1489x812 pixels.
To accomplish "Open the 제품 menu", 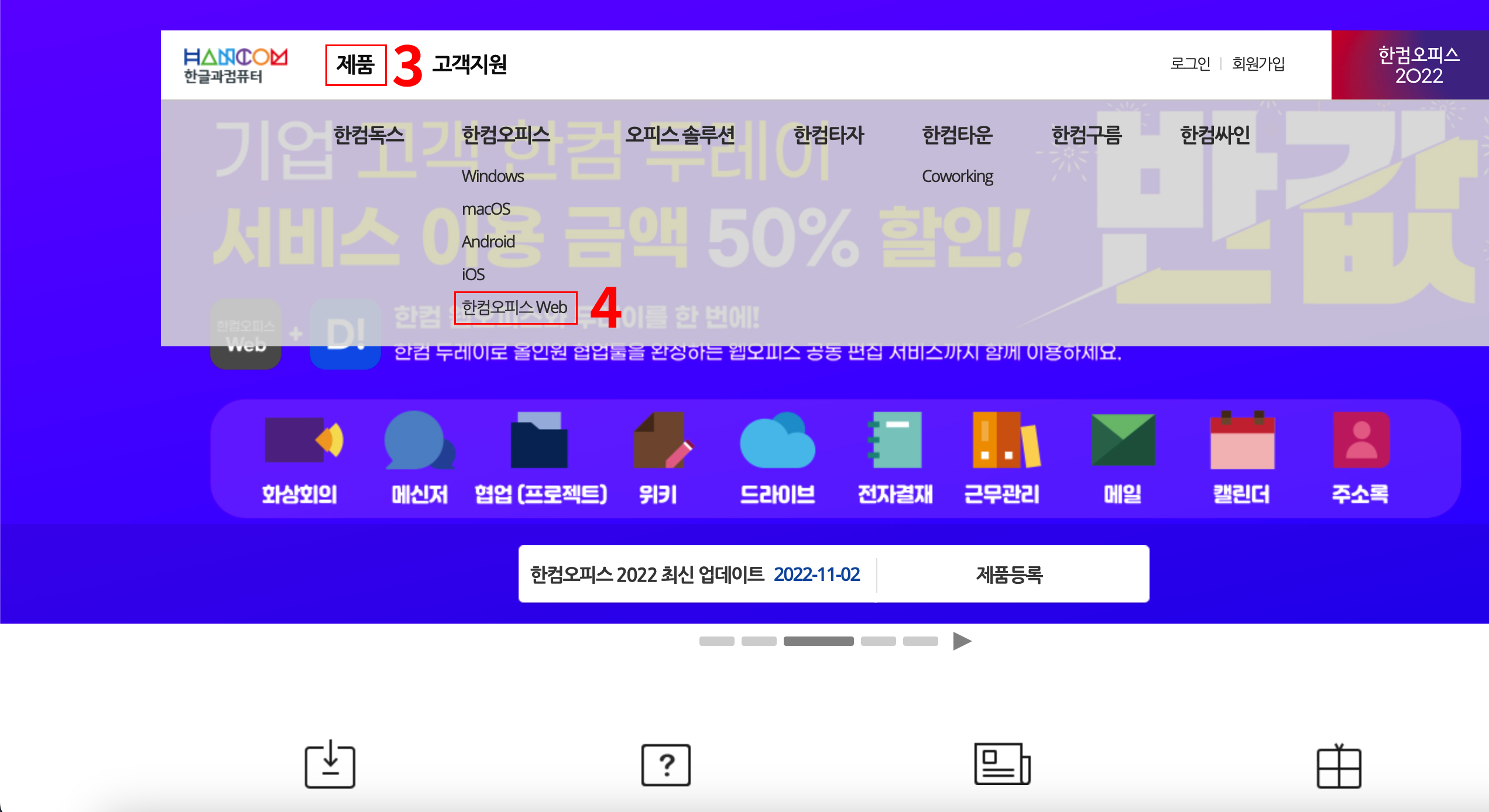I will [355, 64].
